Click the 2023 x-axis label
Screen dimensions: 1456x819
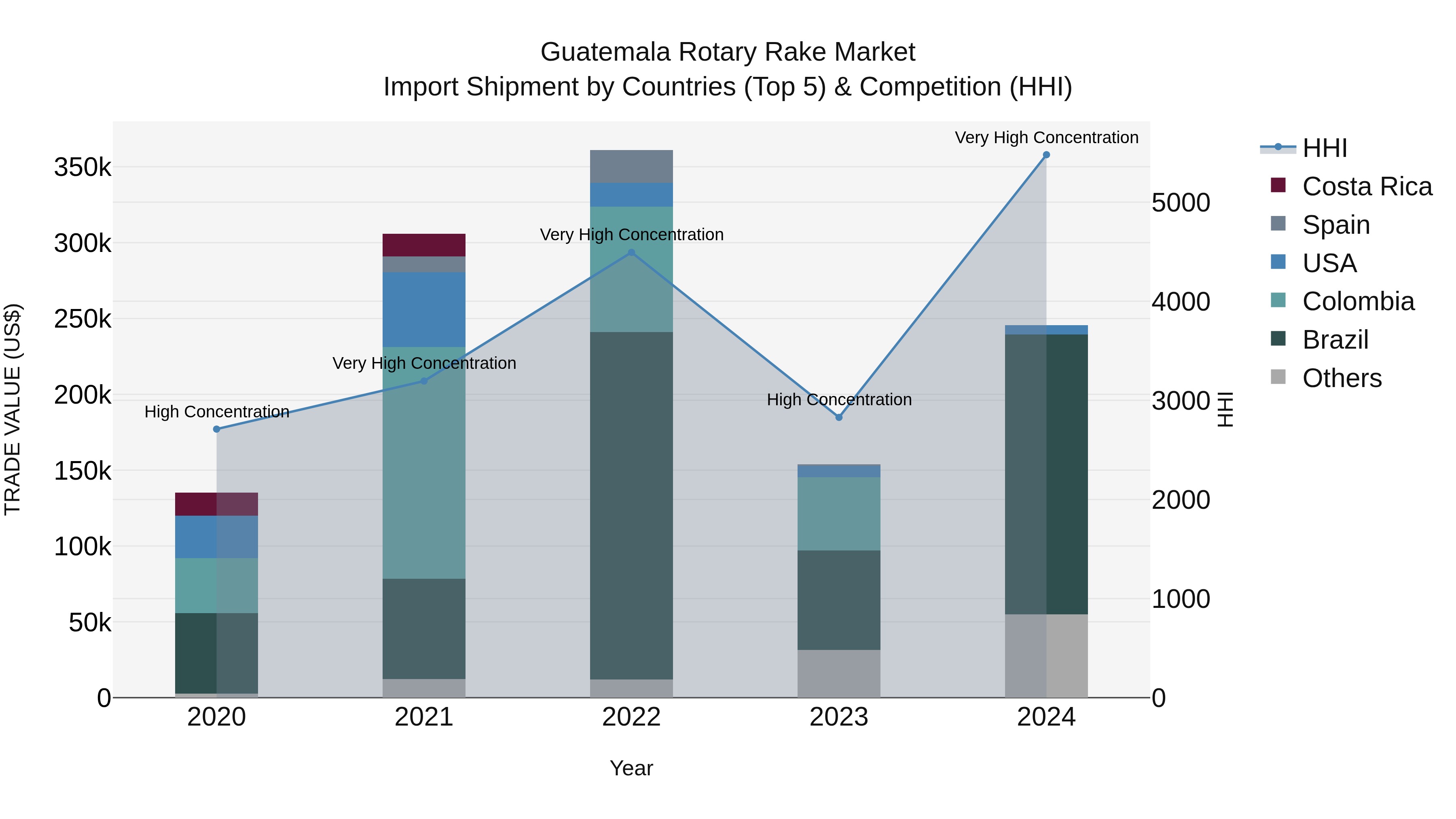(839, 717)
